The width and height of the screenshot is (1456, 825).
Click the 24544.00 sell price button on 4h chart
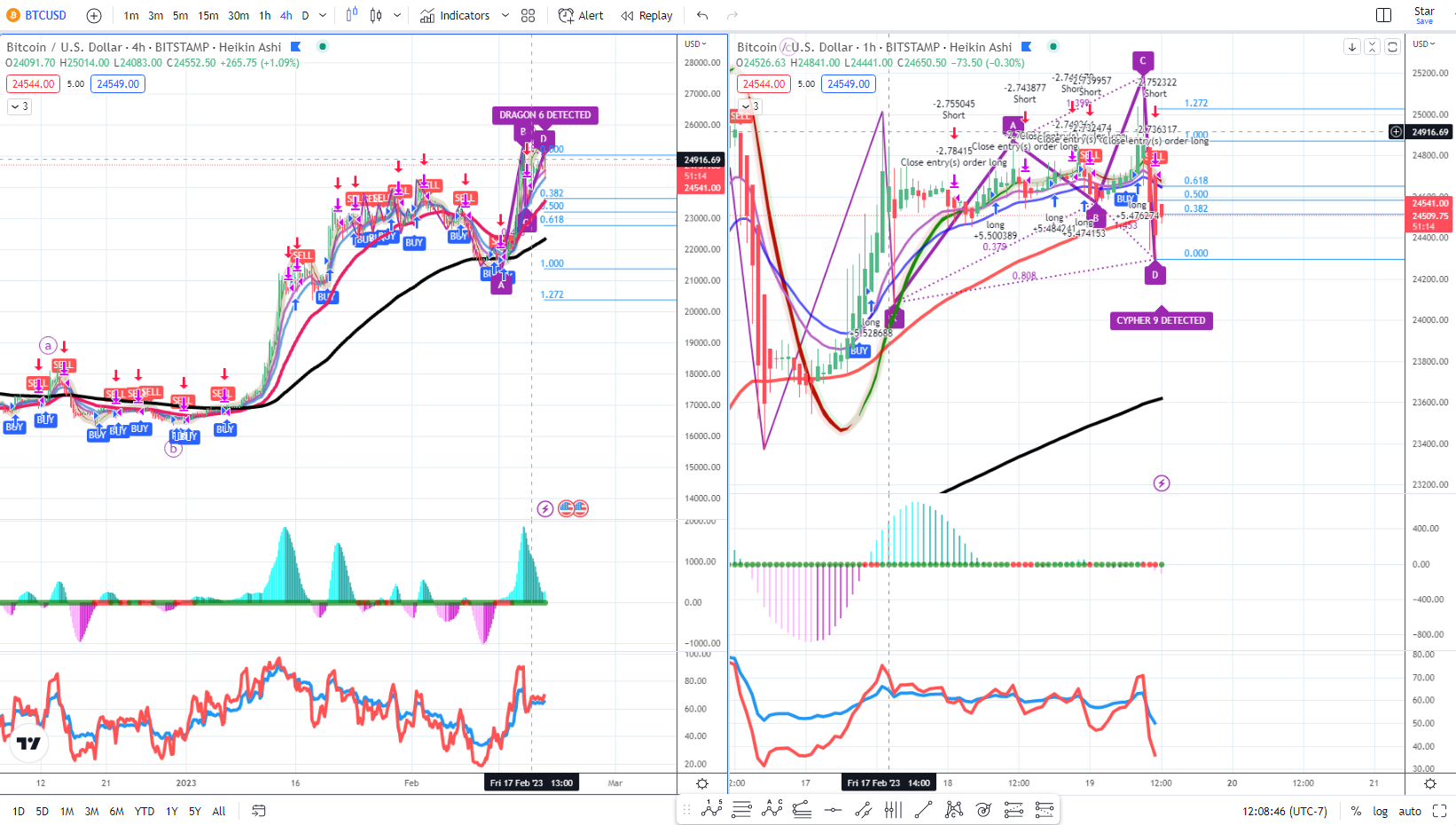point(34,83)
